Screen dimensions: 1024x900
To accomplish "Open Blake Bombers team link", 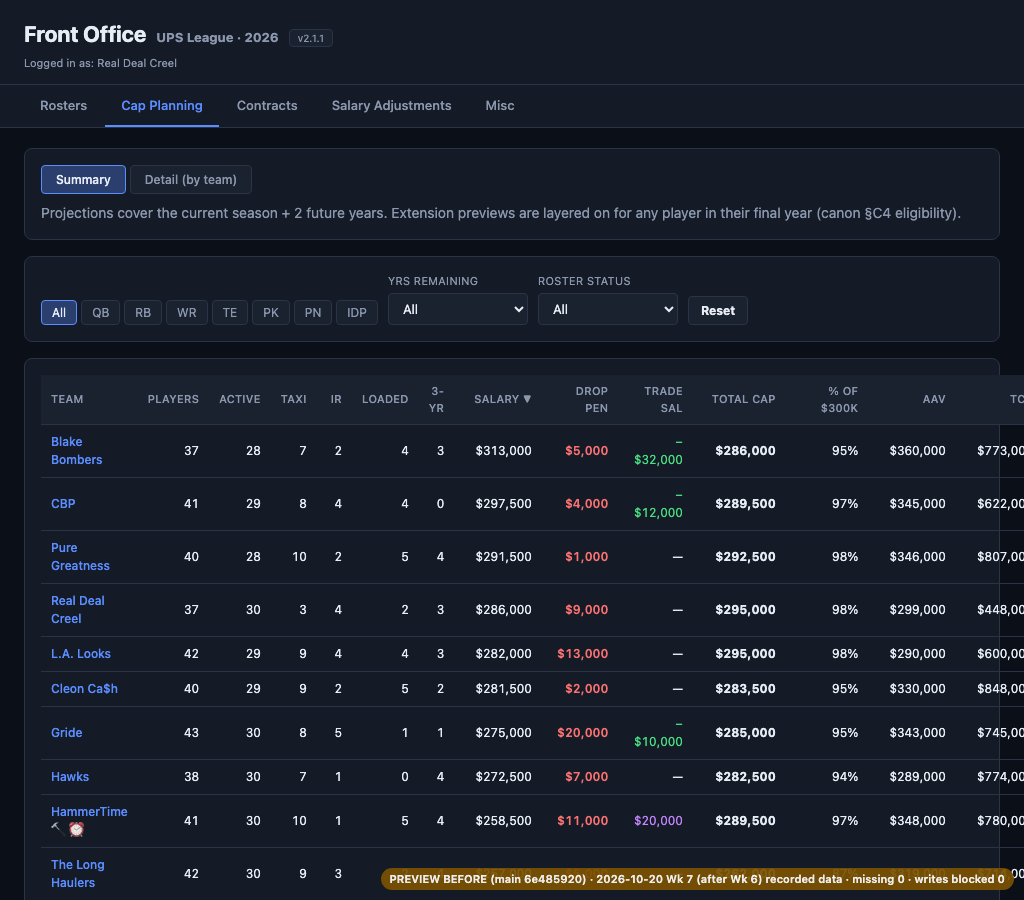I will tap(76, 451).
